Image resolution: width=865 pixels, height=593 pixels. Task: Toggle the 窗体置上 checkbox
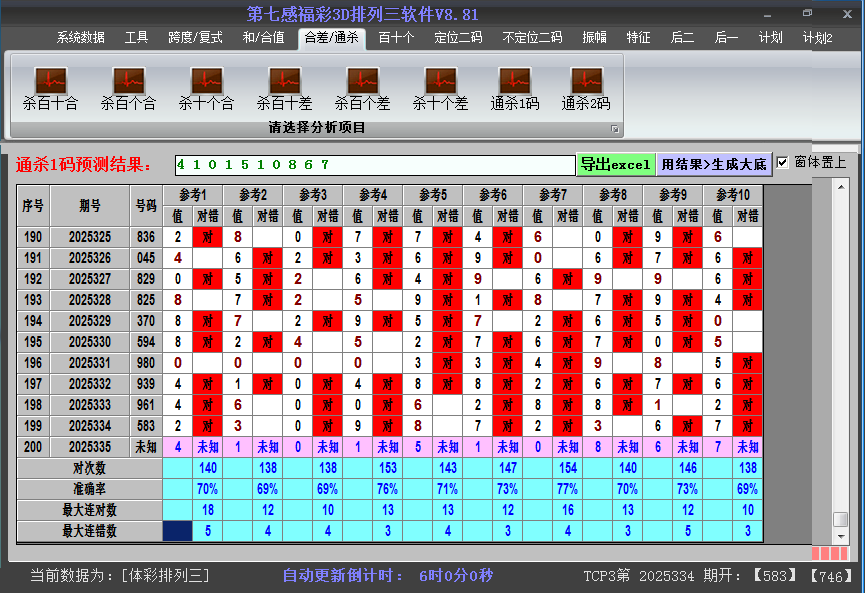(783, 162)
